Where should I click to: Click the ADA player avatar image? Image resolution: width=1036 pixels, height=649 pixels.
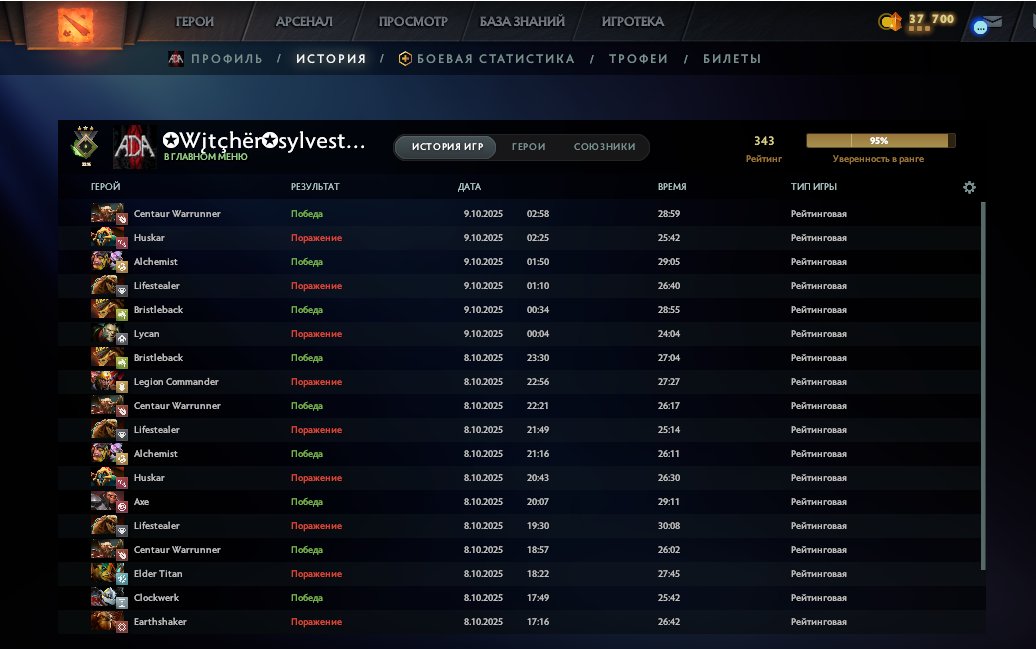[134, 146]
